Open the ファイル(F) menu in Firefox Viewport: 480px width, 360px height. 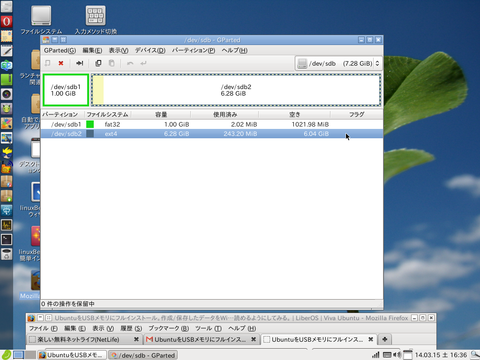coord(43,328)
